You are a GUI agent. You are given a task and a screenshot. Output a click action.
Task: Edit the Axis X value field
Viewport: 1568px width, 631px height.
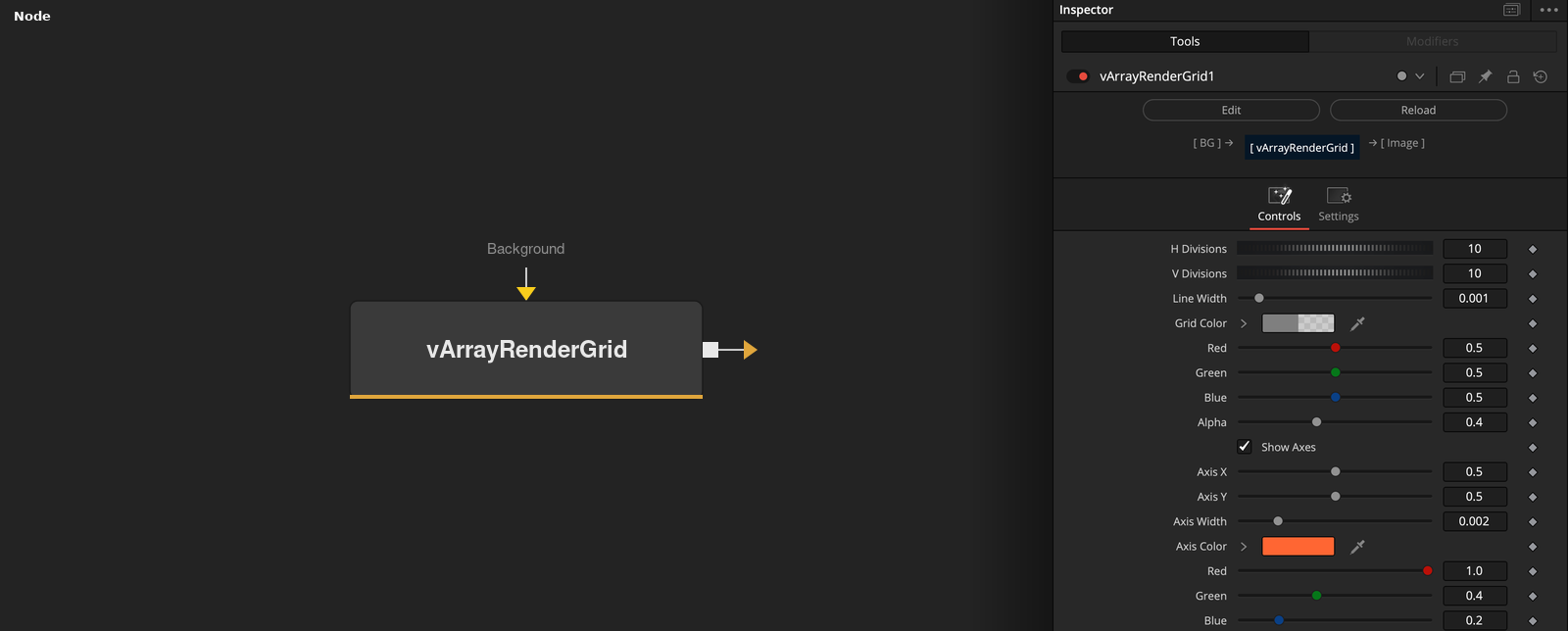(x=1474, y=471)
